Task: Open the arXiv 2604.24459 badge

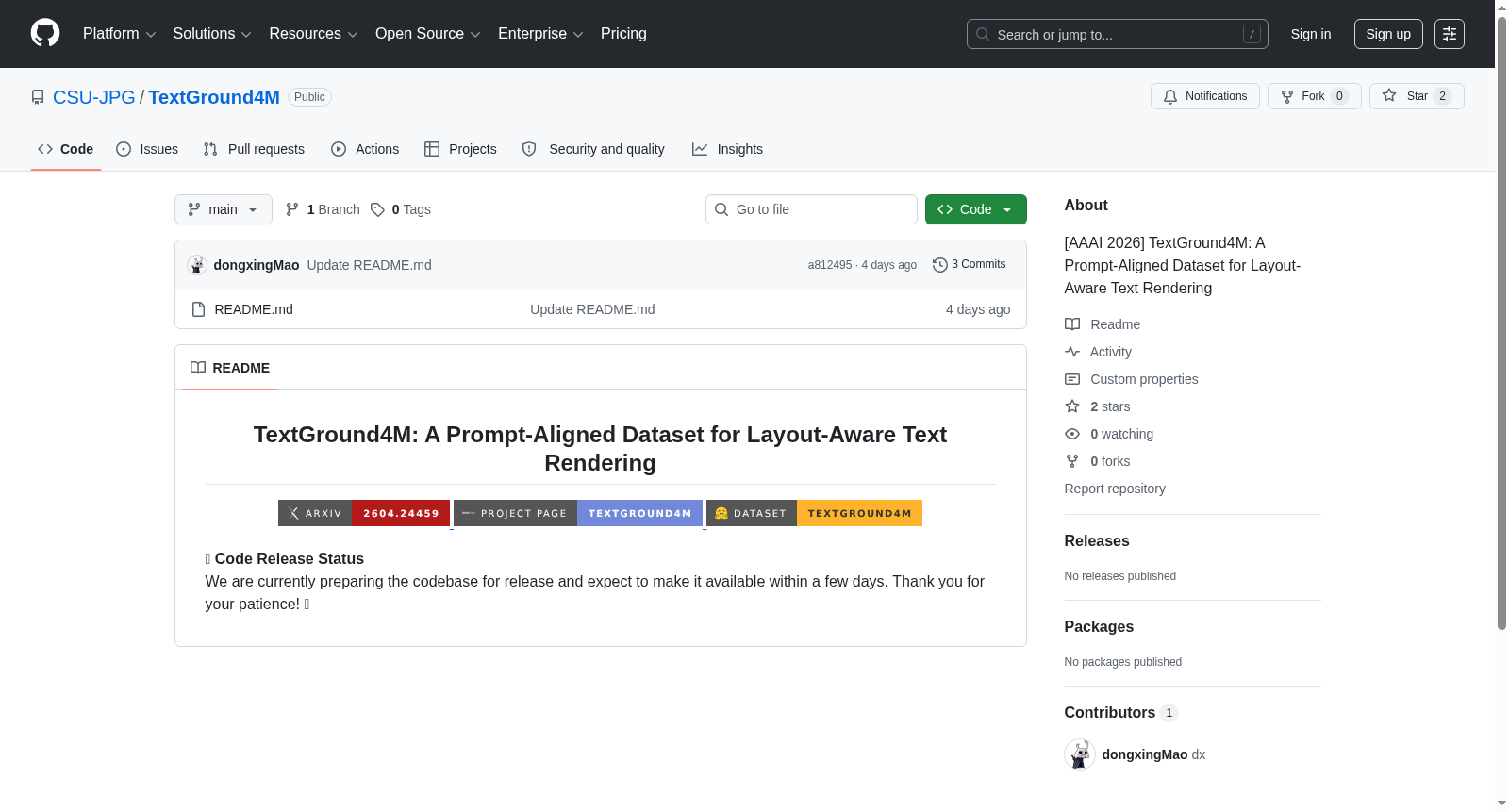Action: tap(364, 513)
